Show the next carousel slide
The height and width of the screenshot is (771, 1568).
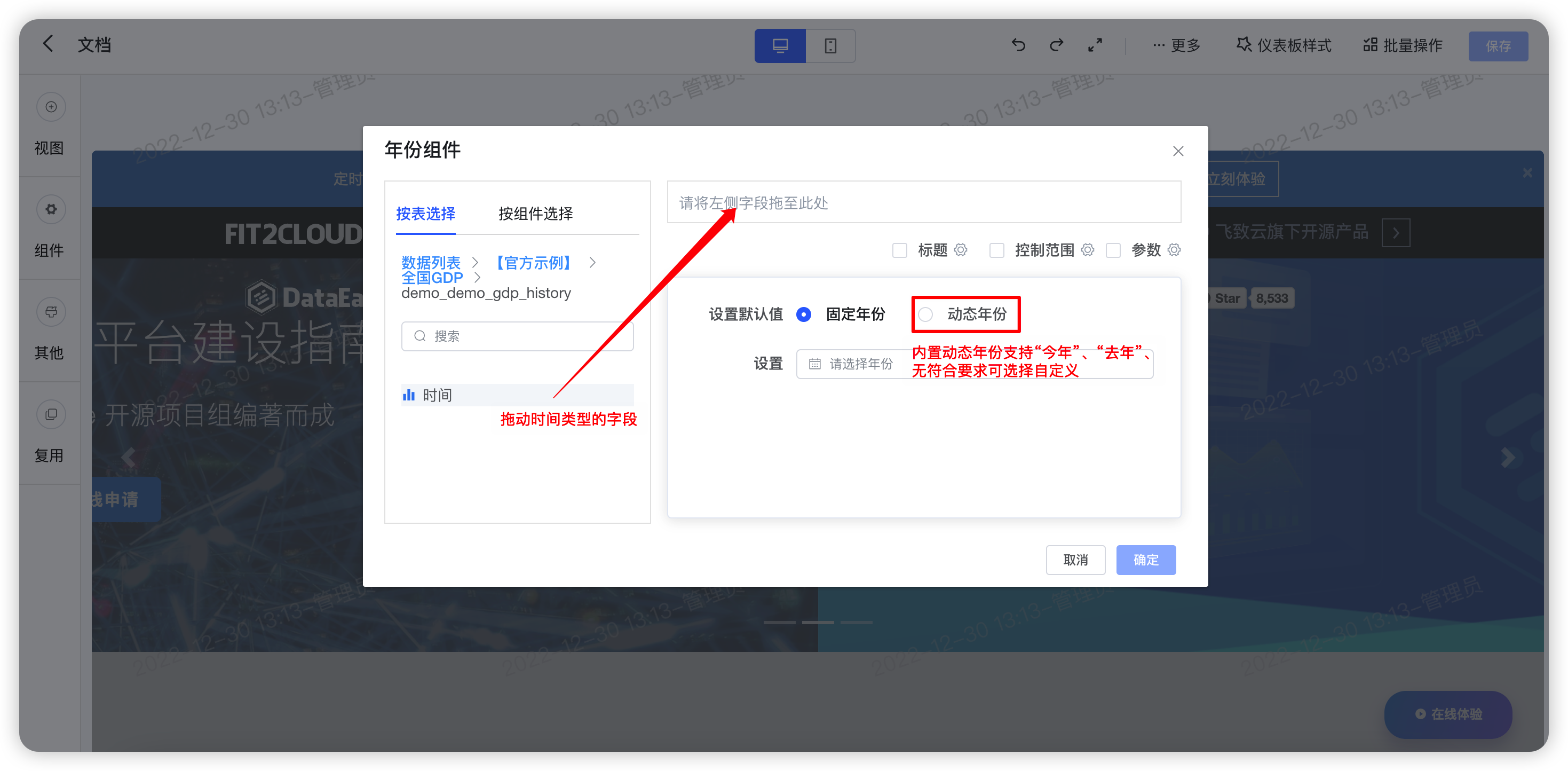1508,458
